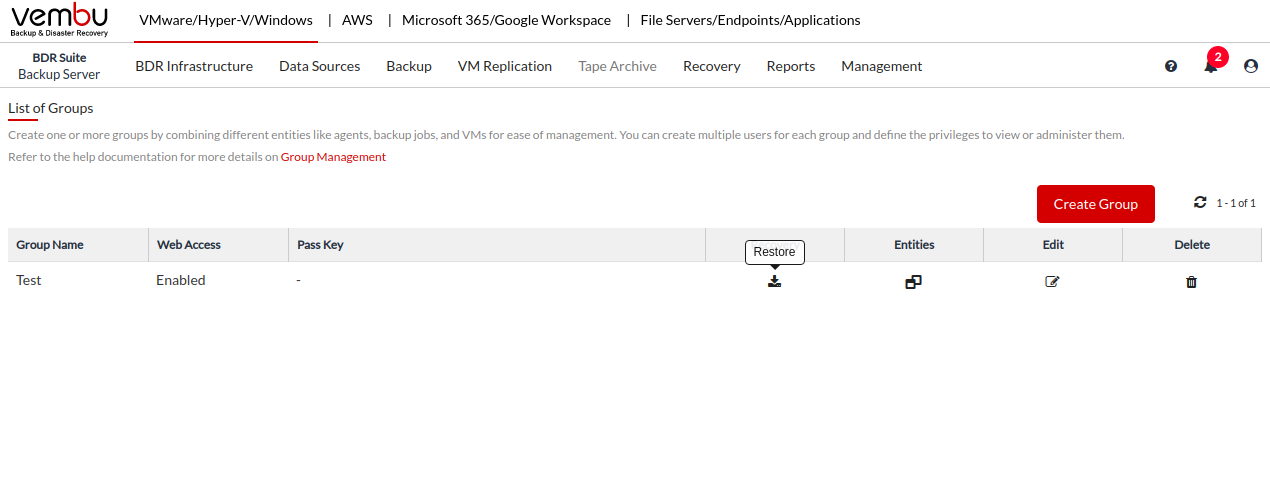Expand the Data Sources menu
The width and height of the screenshot is (1270, 482).
coord(319,66)
